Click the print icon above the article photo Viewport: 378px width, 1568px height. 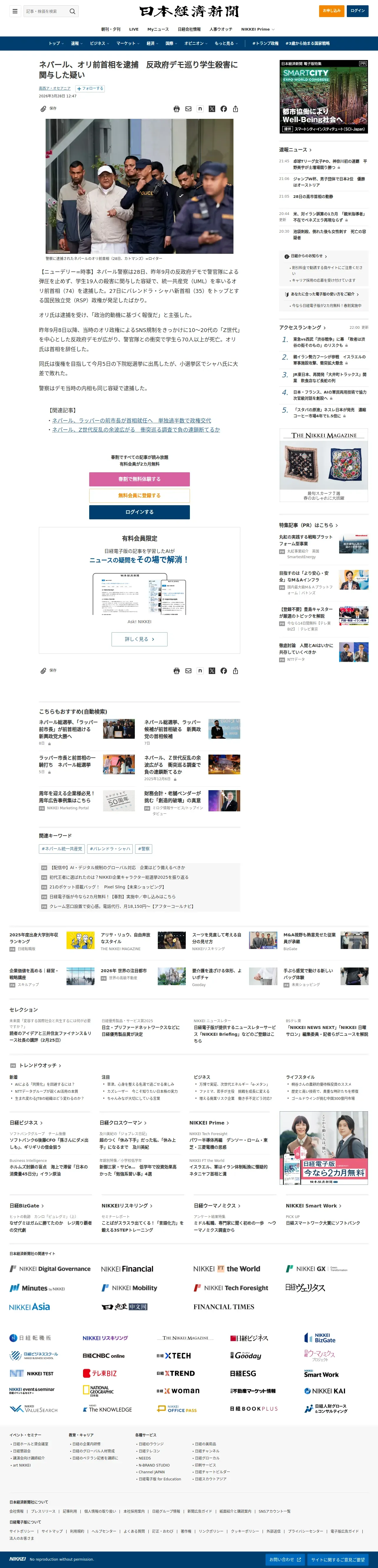pos(177,109)
